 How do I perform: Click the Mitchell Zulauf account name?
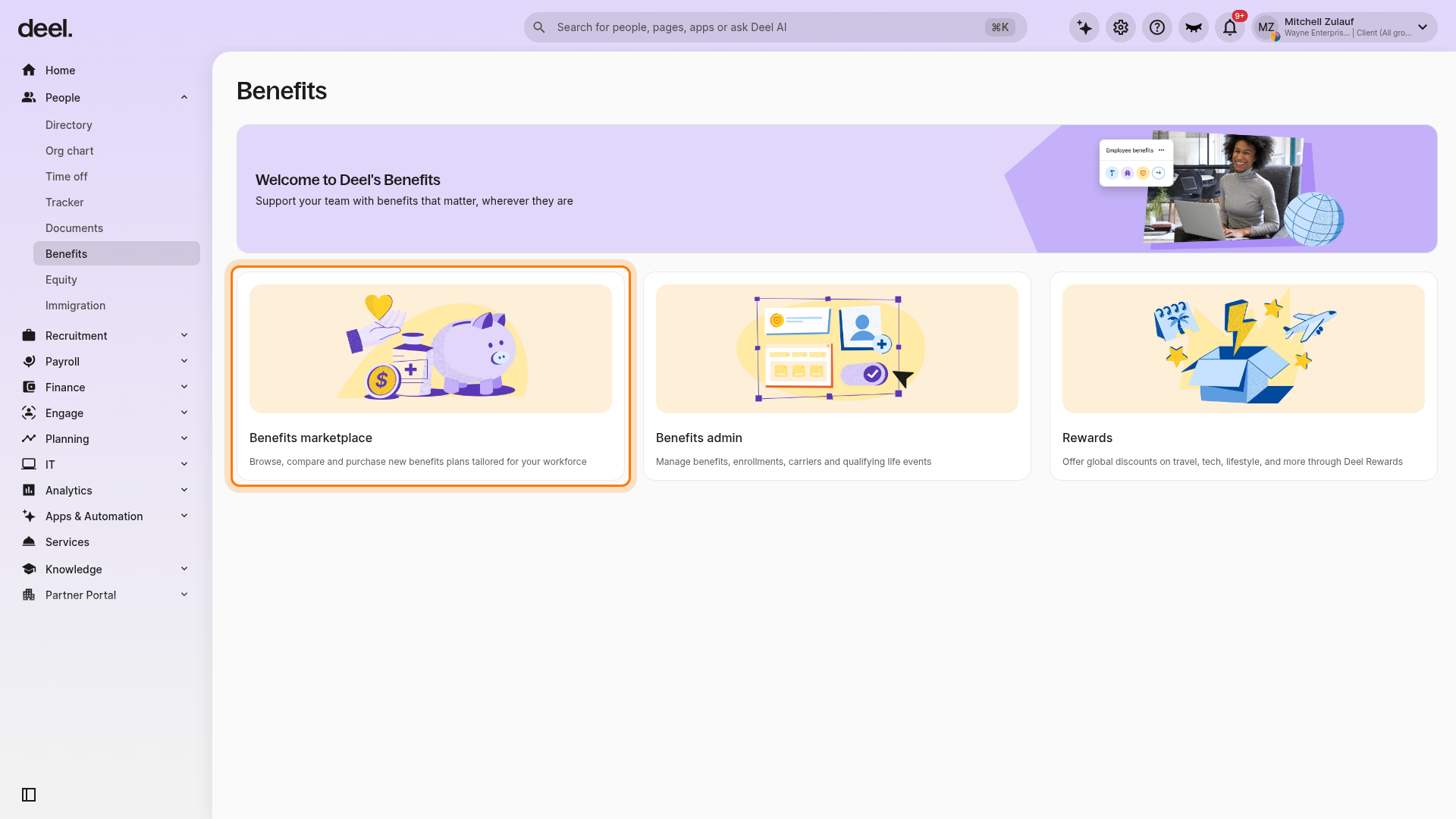1319,22
